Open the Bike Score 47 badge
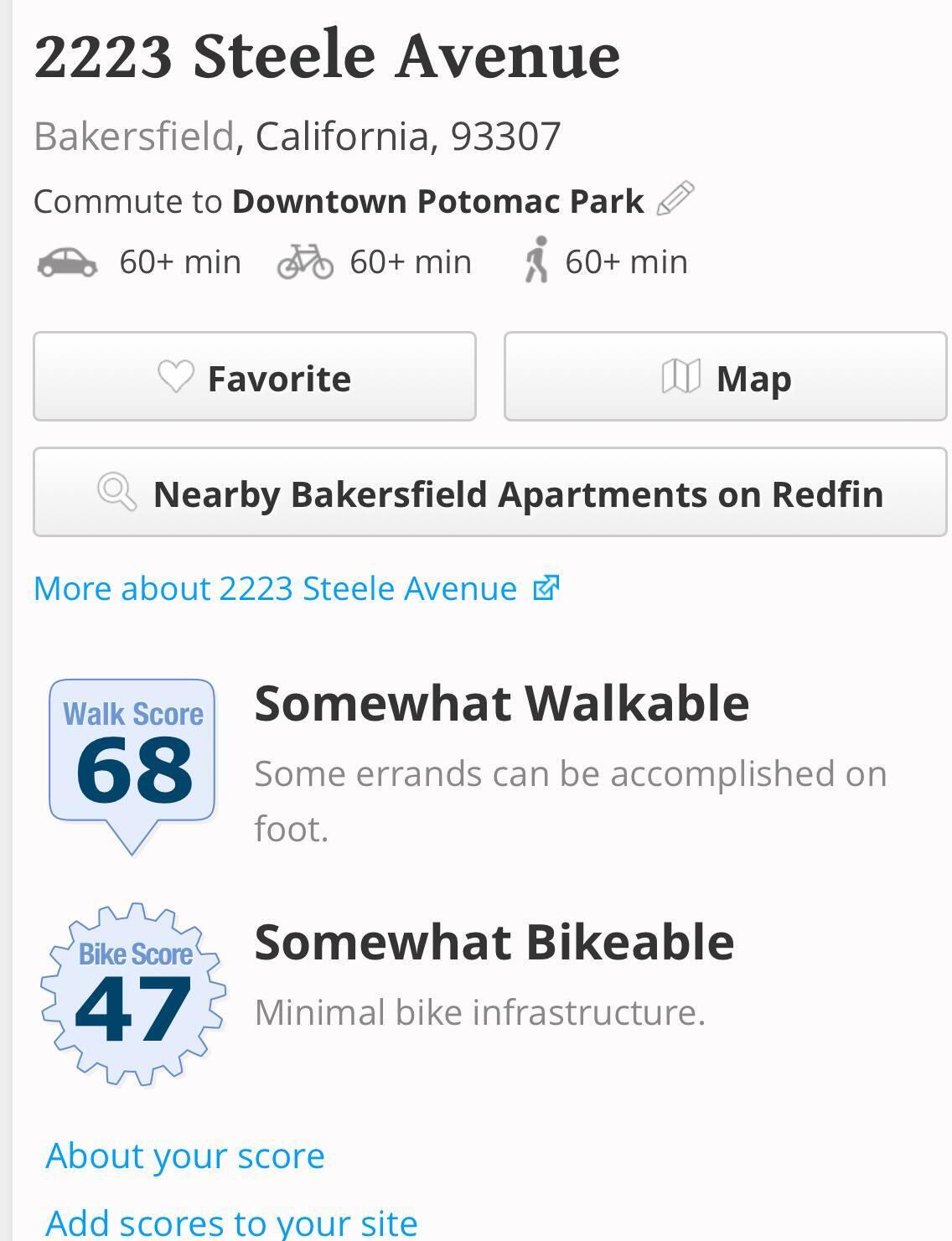 (x=134, y=994)
